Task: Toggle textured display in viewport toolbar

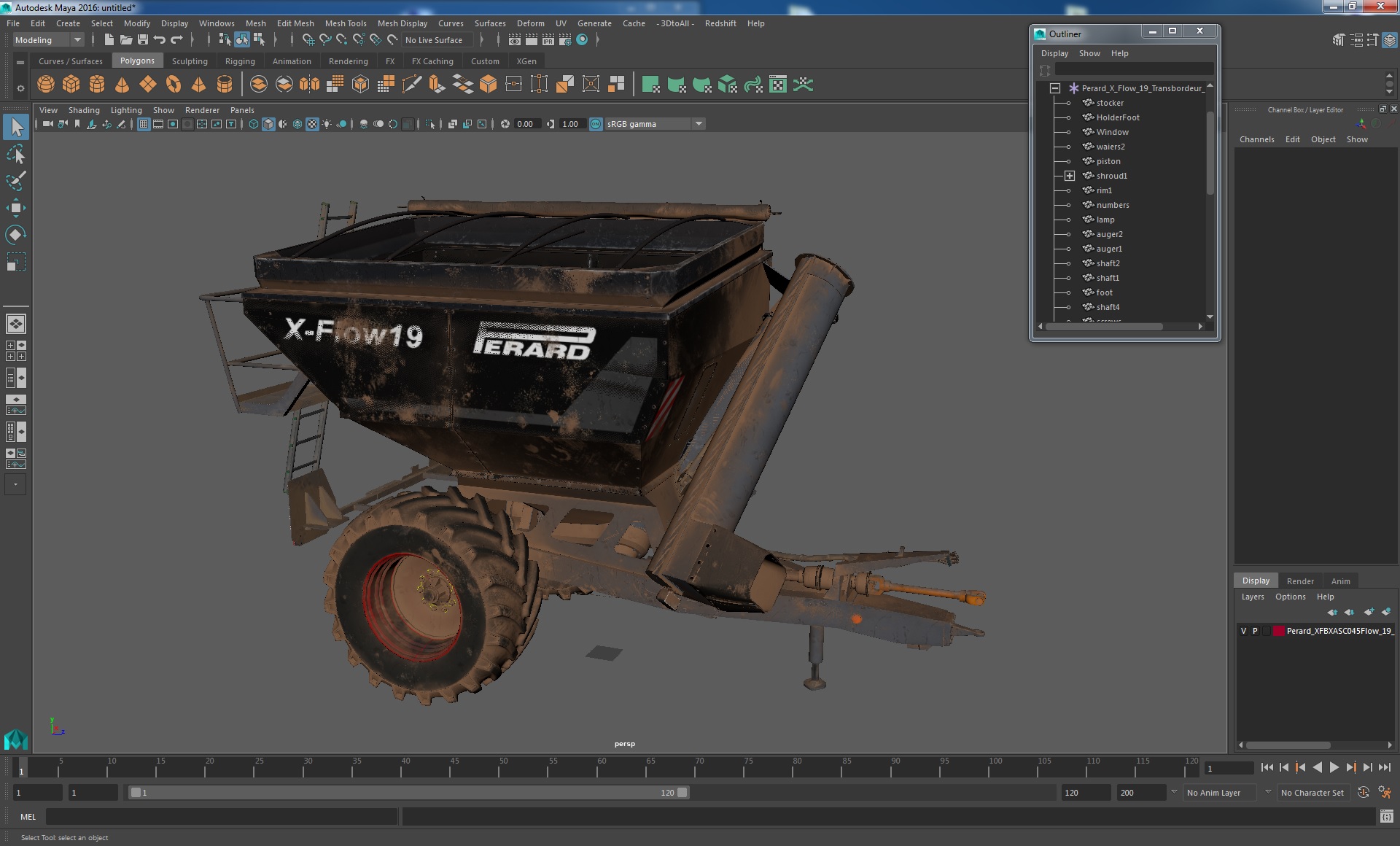Action: [x=312, y=124]
